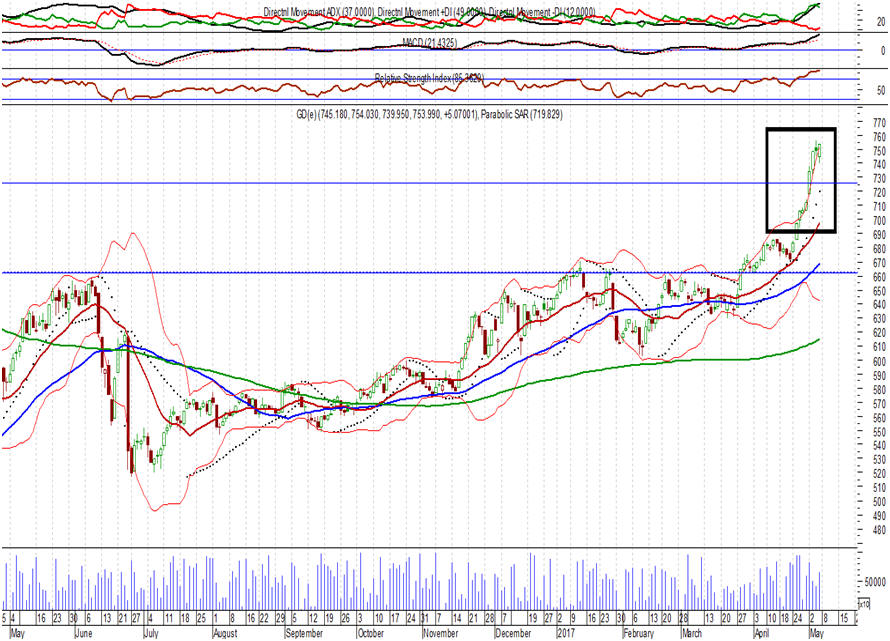Viewport: 890px width, 641px height.
Task: Click the 560 price axis label
Action: point(879,418)
